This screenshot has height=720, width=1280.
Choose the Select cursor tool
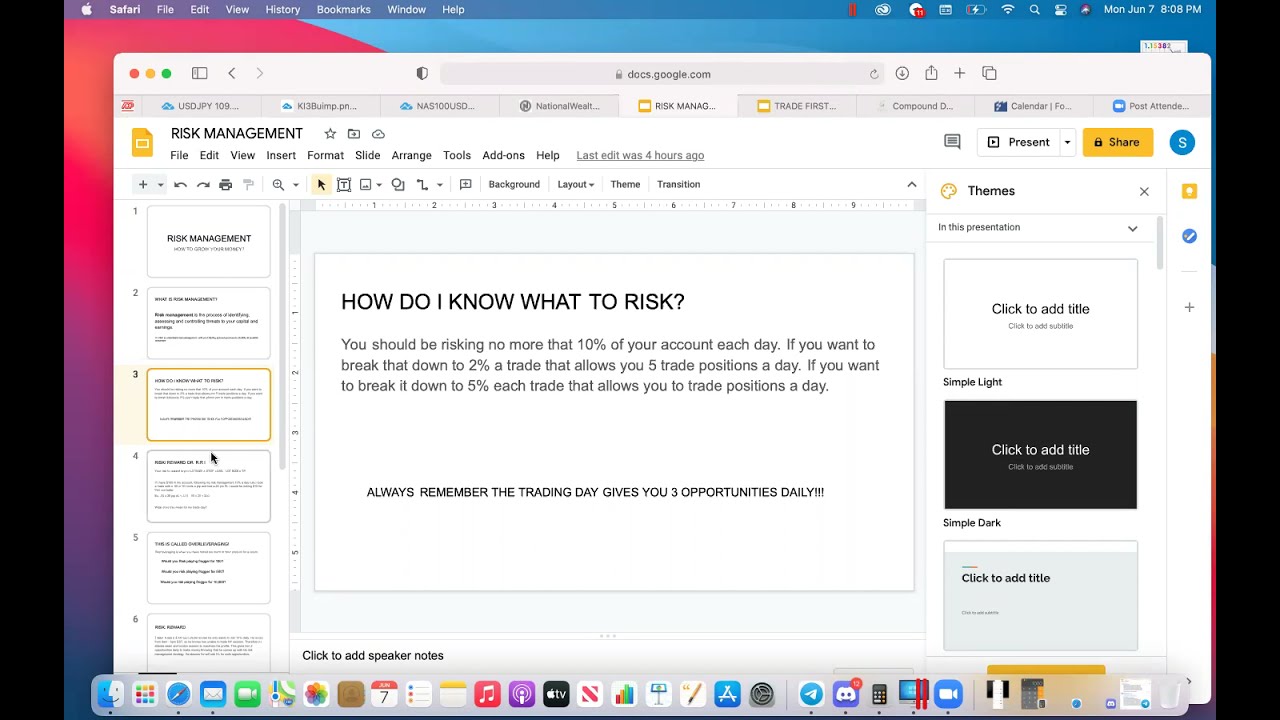tap(321, 184)
